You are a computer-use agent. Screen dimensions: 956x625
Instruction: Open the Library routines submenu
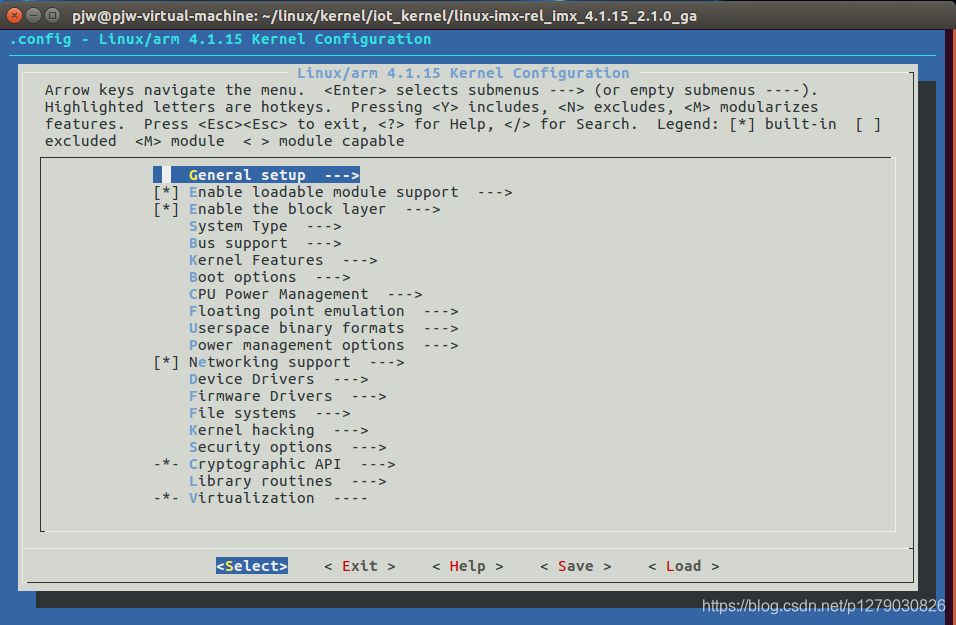pyautogui.click(x=287, y=482)
